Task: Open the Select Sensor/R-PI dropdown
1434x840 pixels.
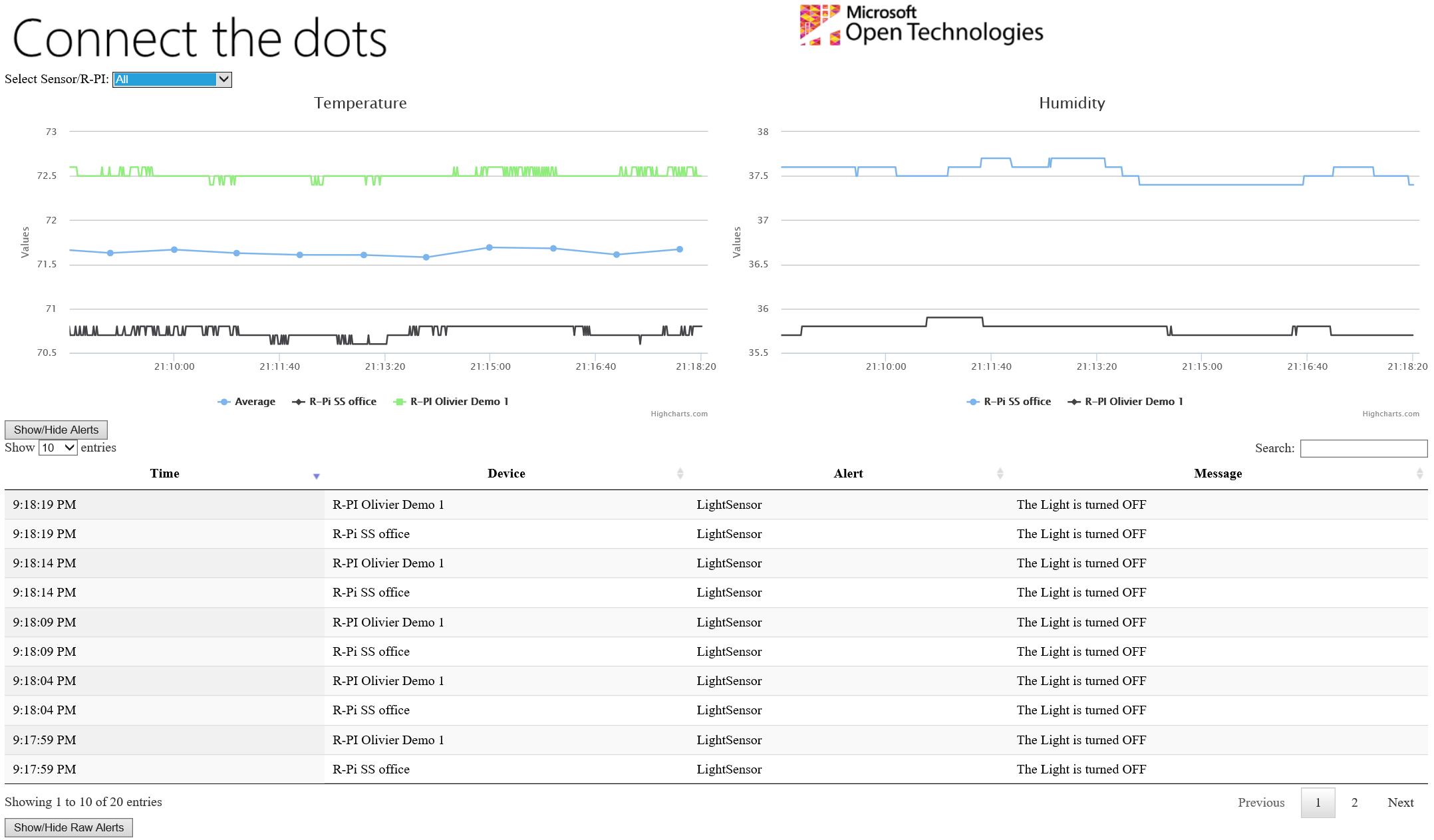Action: (172, 80)
